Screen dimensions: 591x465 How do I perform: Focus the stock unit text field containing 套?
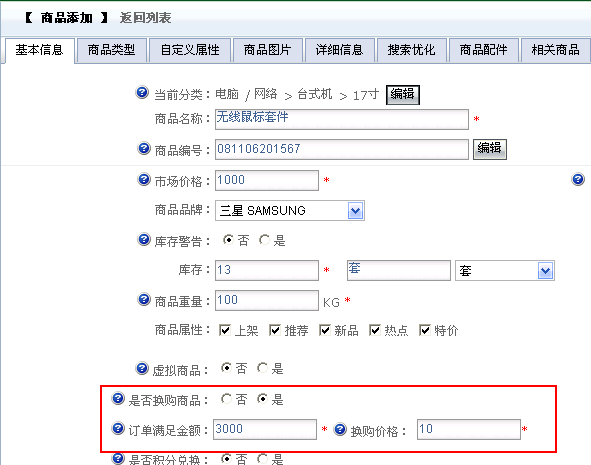tap(399, 270)
